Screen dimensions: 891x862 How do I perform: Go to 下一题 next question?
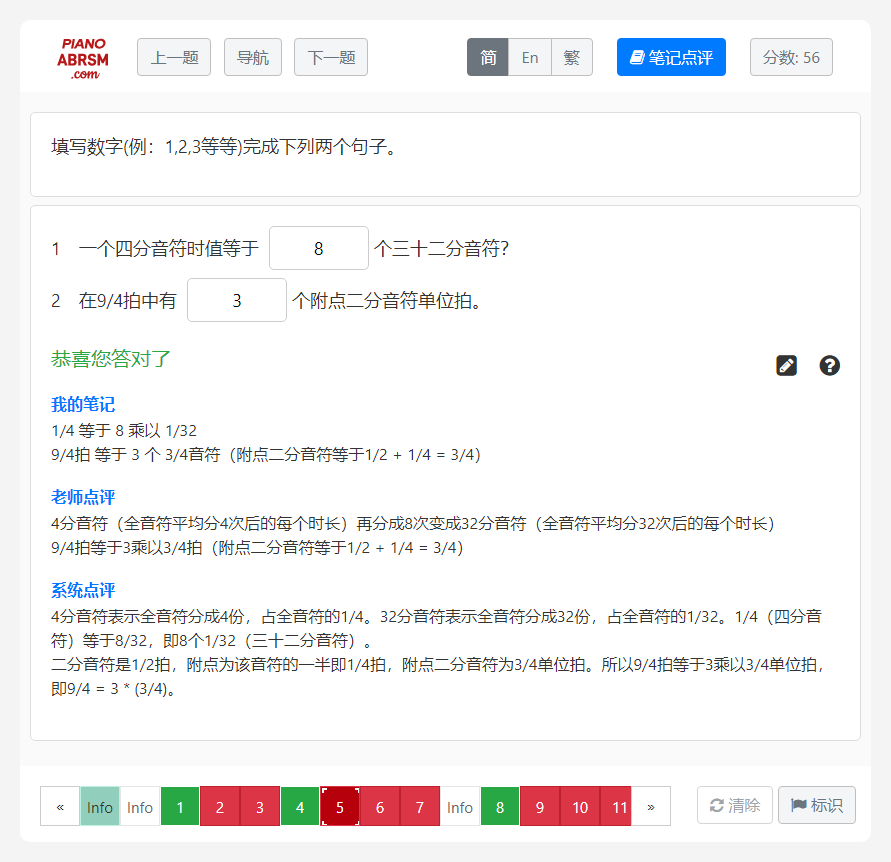coord(331,57)
